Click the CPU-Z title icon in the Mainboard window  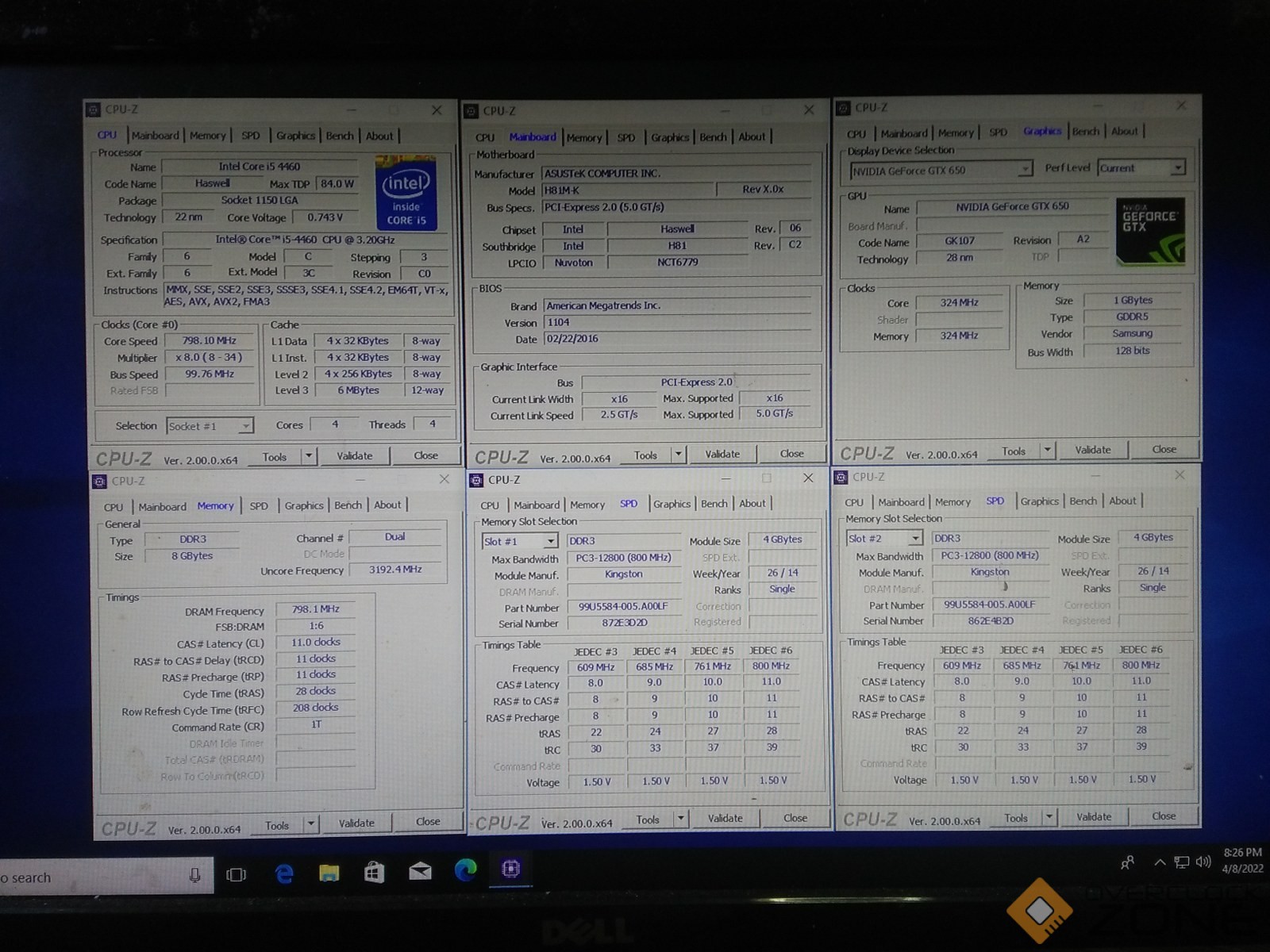[471, 111]
